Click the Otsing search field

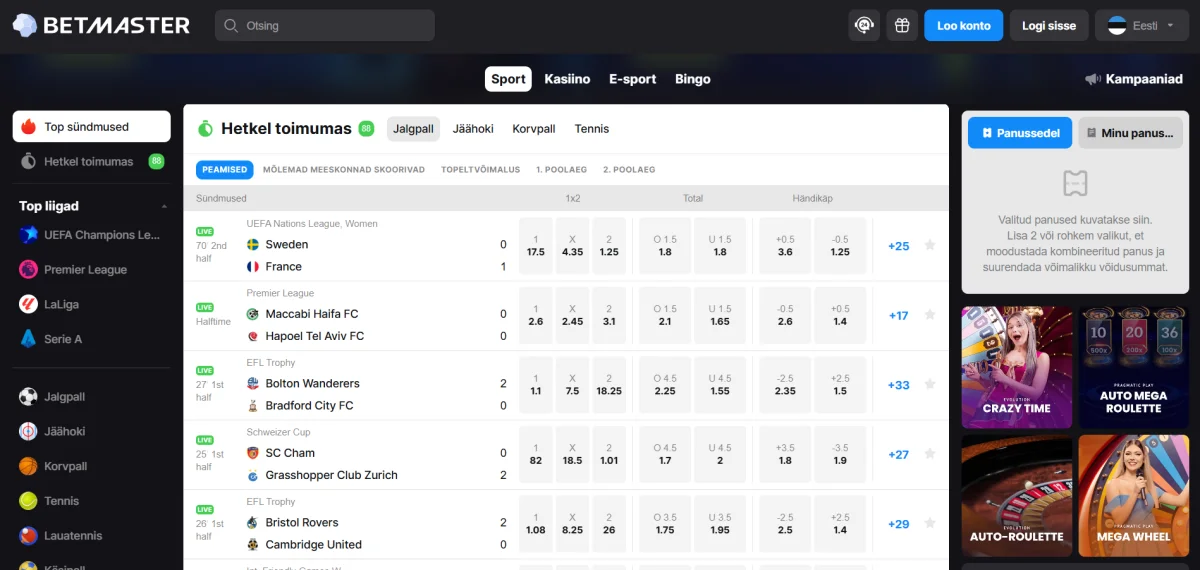[x=325, y=25]
